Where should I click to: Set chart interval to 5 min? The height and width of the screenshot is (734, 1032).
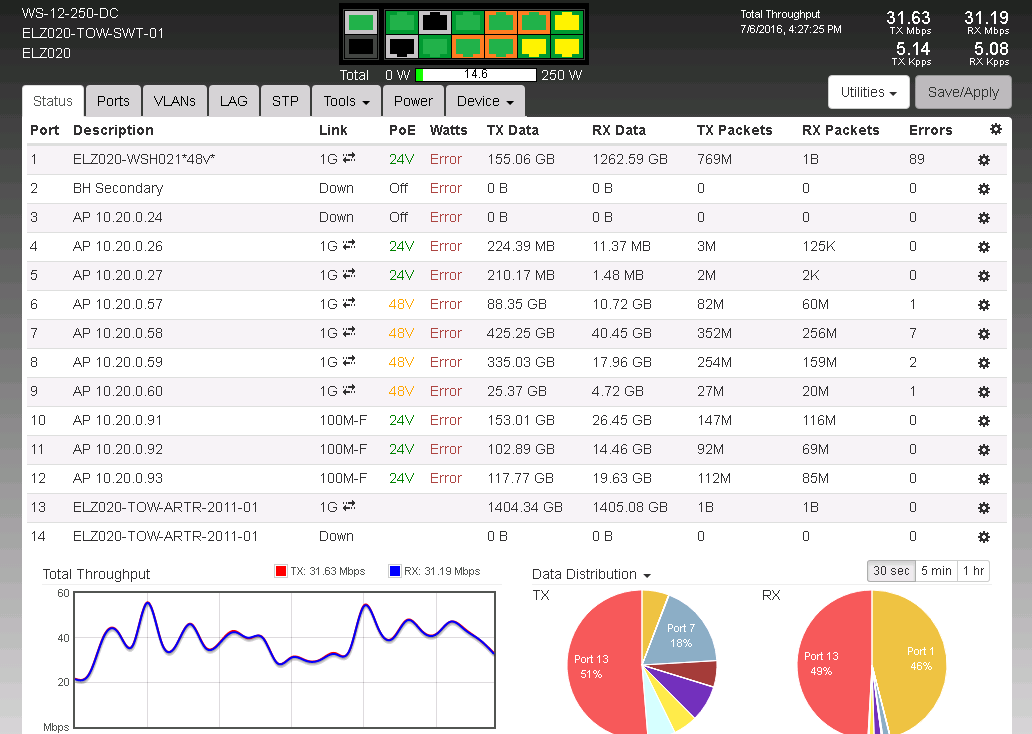tap(936, 571)
